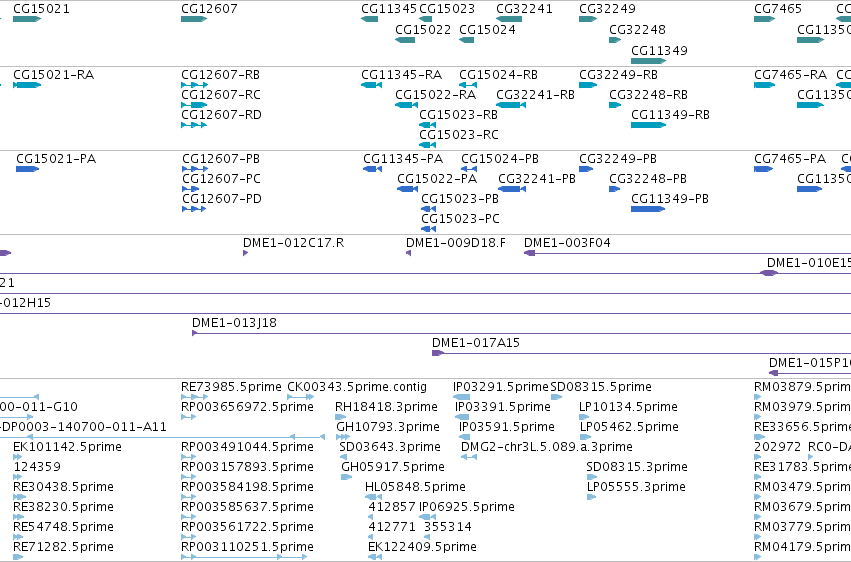851x562 pixels.
Task: Select EST IP06925.5prime
Action: click(428, 517)
